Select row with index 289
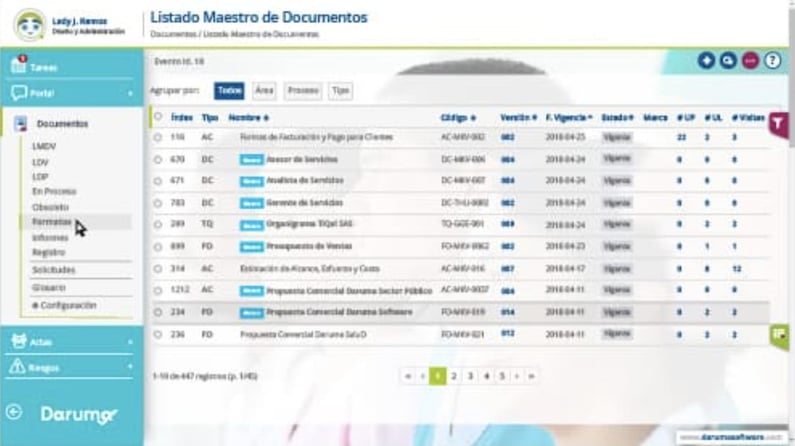 158,225
